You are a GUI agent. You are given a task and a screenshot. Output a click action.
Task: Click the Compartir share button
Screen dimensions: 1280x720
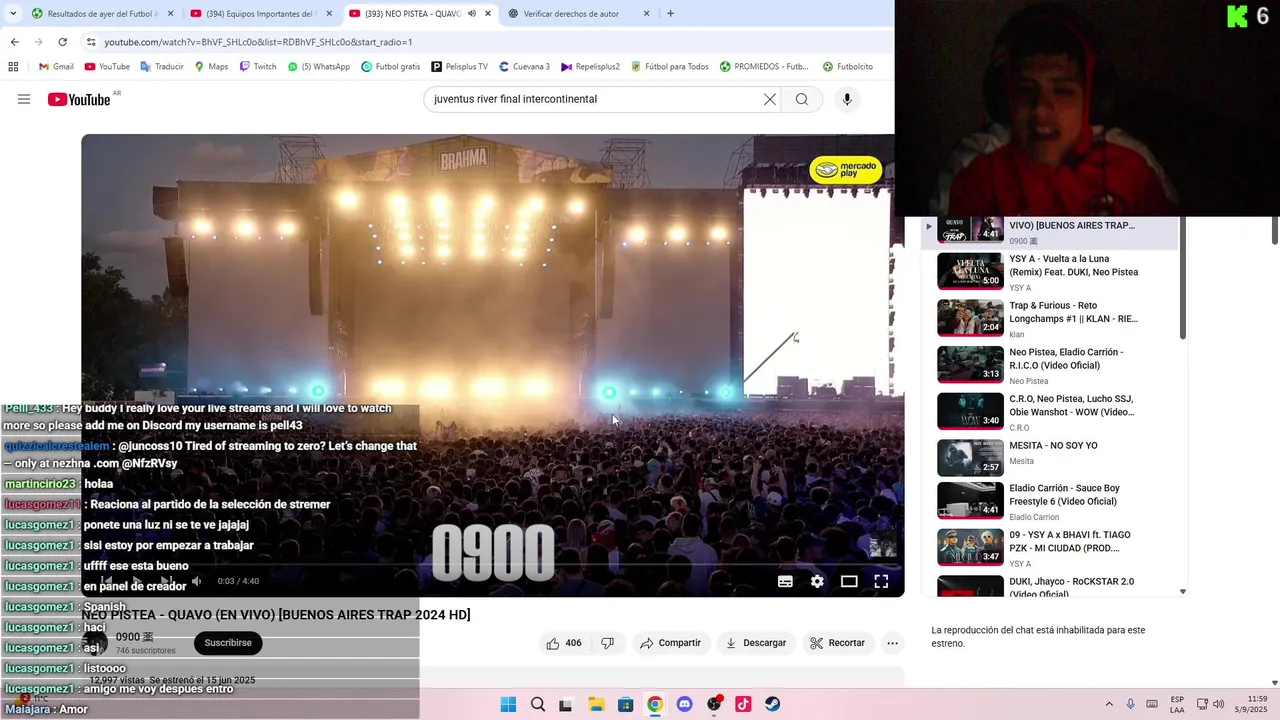[670, 643]
